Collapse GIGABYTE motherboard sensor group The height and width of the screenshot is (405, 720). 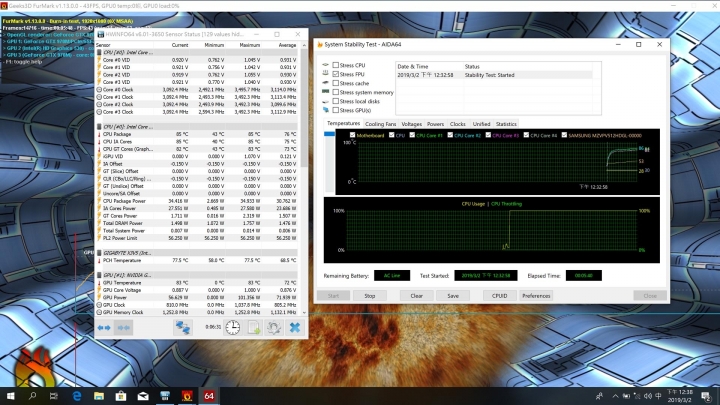pyautogui.click(x=99, y=253)
